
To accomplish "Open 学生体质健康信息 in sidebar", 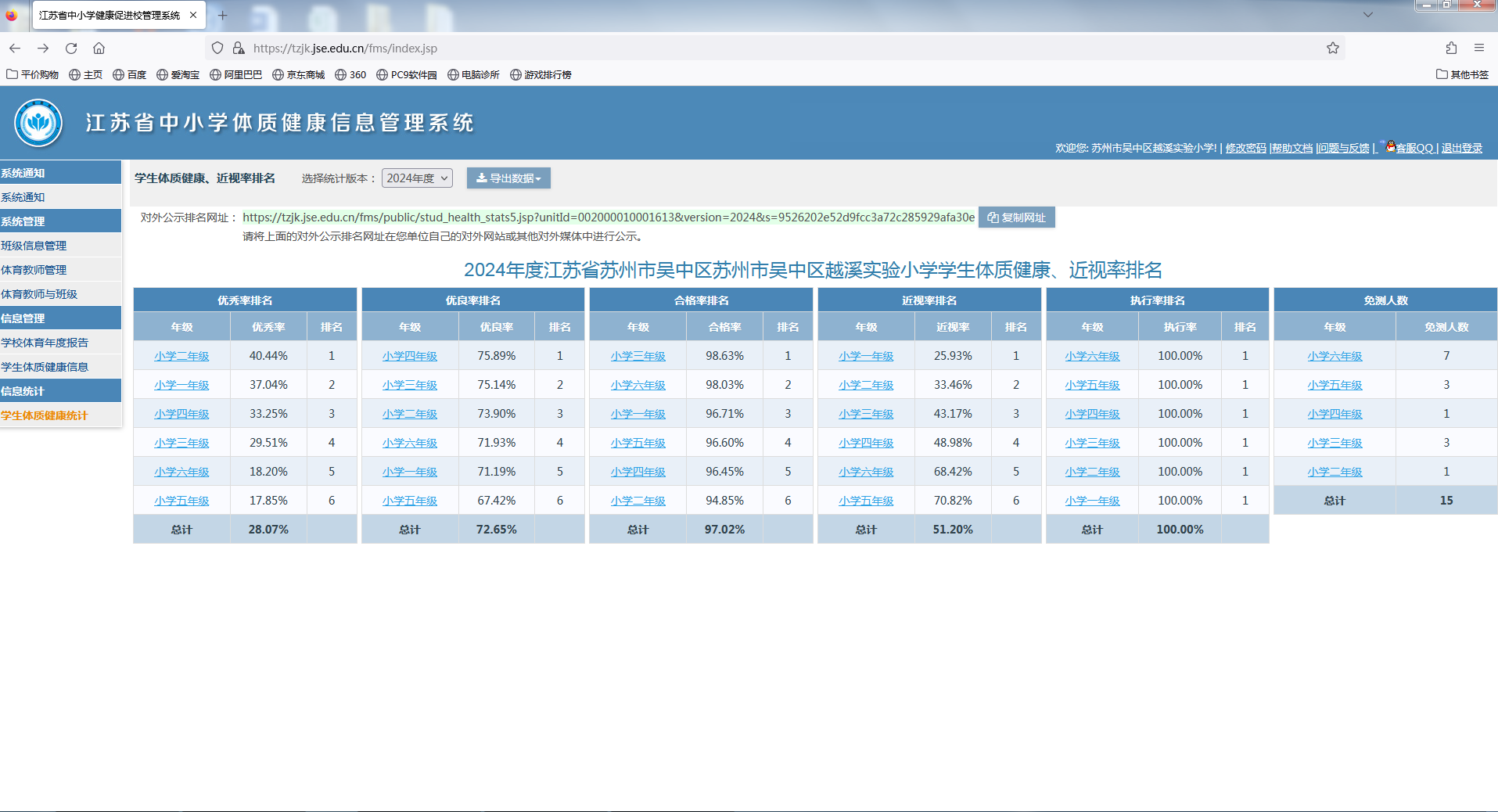I will 60,367.
